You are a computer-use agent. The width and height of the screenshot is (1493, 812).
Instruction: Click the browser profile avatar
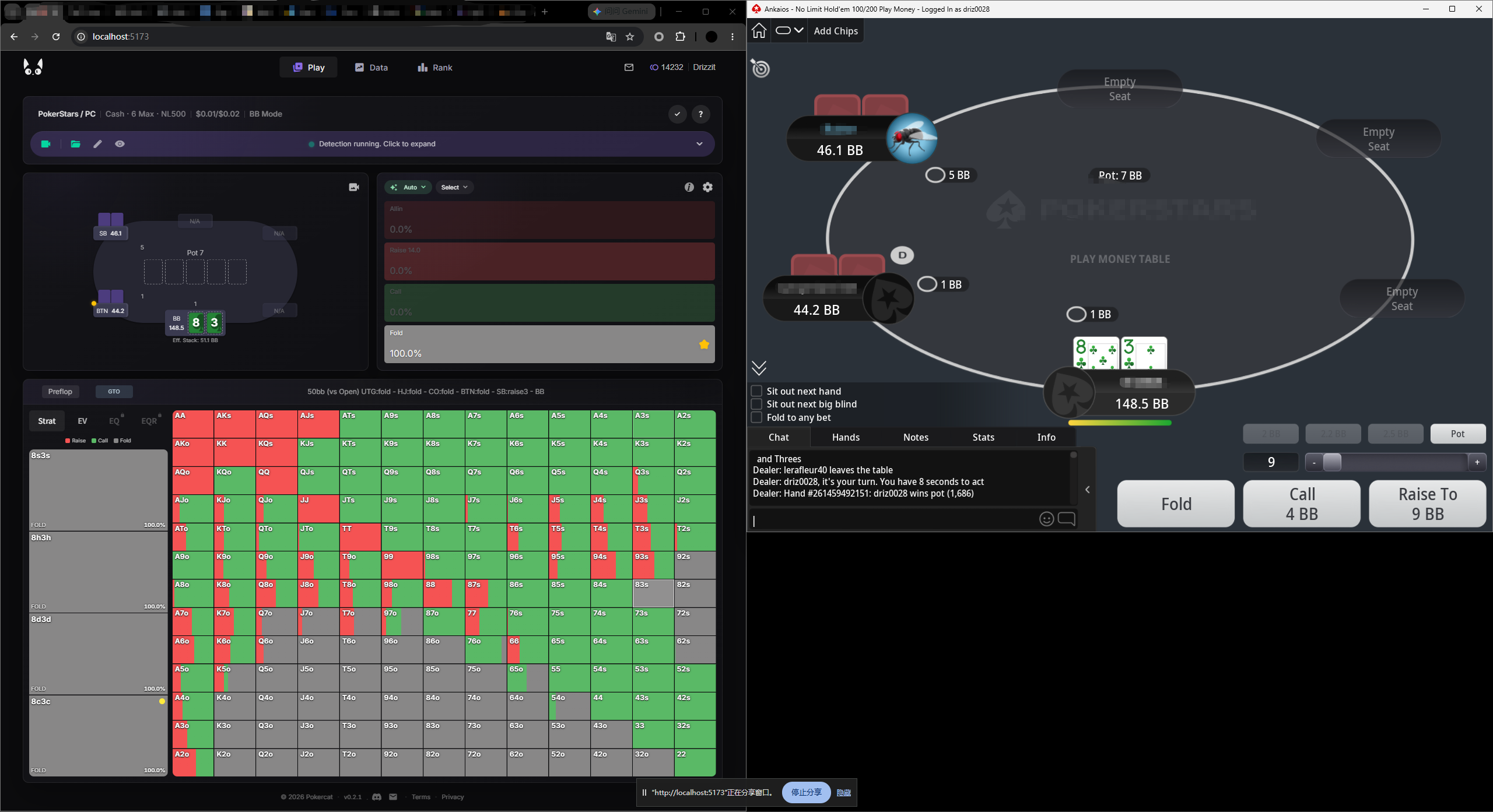click(x=711, y=37)
